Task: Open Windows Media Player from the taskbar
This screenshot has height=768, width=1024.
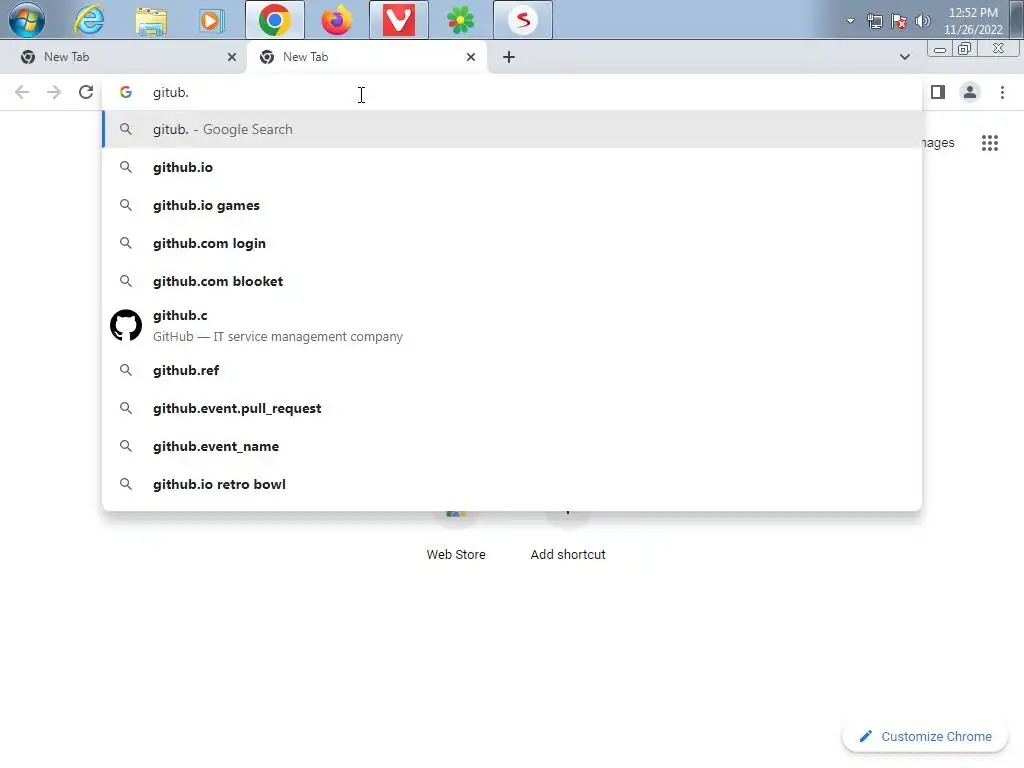Action: tap(212, 20)
